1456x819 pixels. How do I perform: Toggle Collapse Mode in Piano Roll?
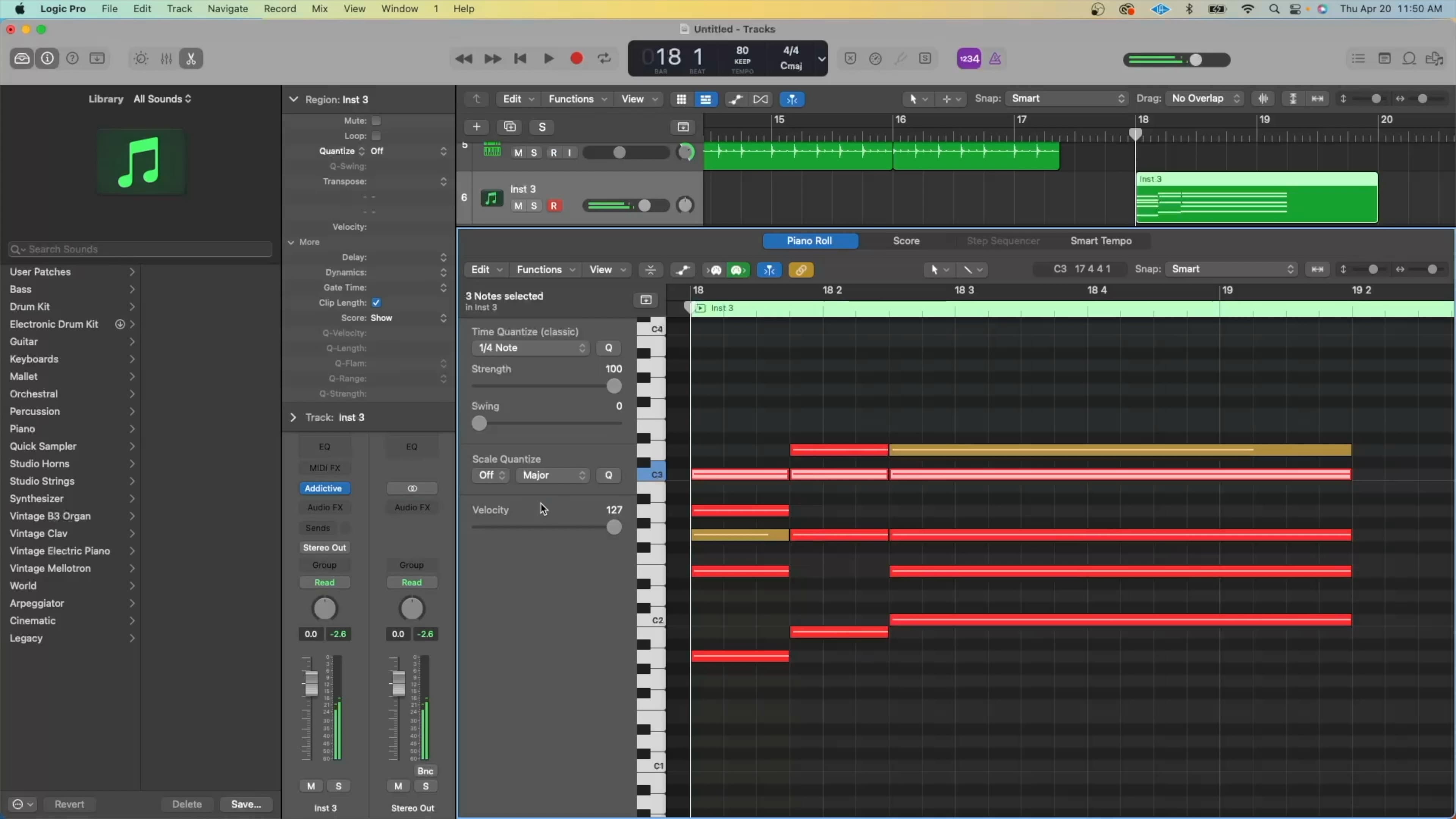tap(651, 270)
